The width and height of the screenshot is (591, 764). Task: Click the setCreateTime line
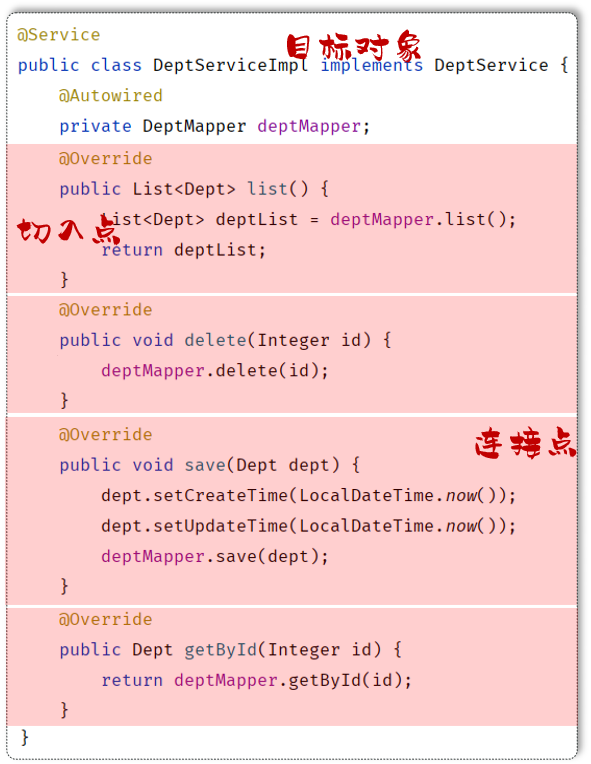308,496
